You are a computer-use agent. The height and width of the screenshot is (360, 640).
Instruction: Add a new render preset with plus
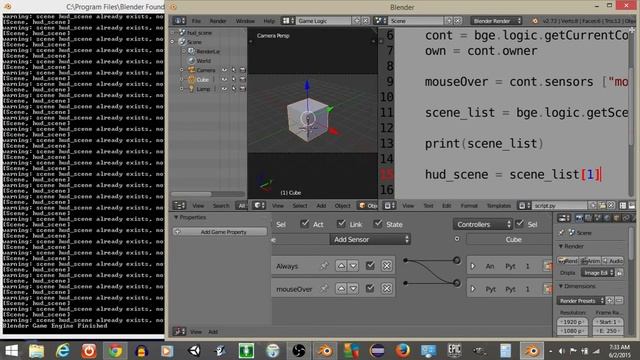click(x=610, y=301)
